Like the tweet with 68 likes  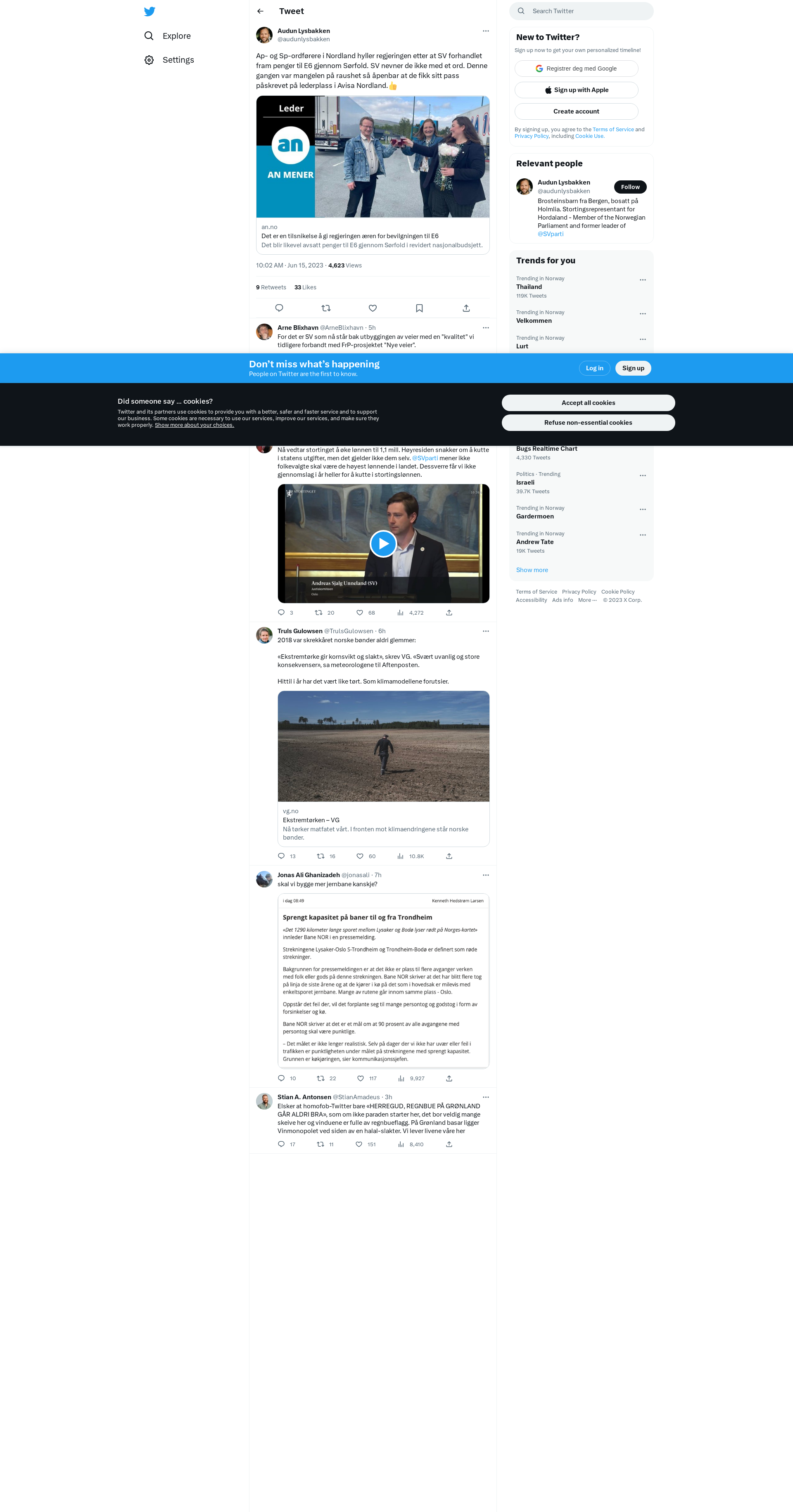point(359,613)
